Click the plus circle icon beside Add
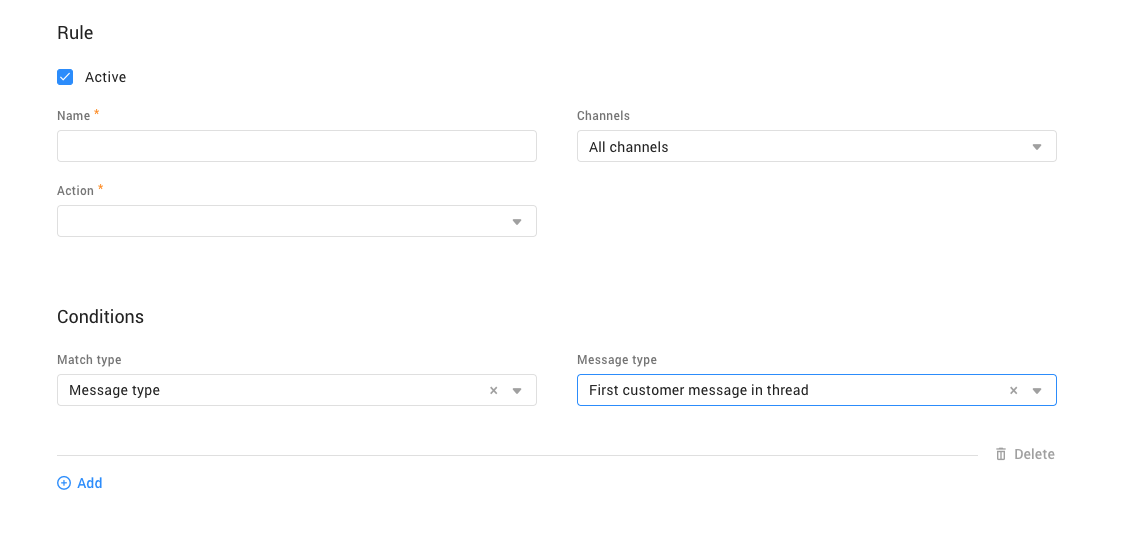This screenshot has width=1126, height=542. point(64,483)
